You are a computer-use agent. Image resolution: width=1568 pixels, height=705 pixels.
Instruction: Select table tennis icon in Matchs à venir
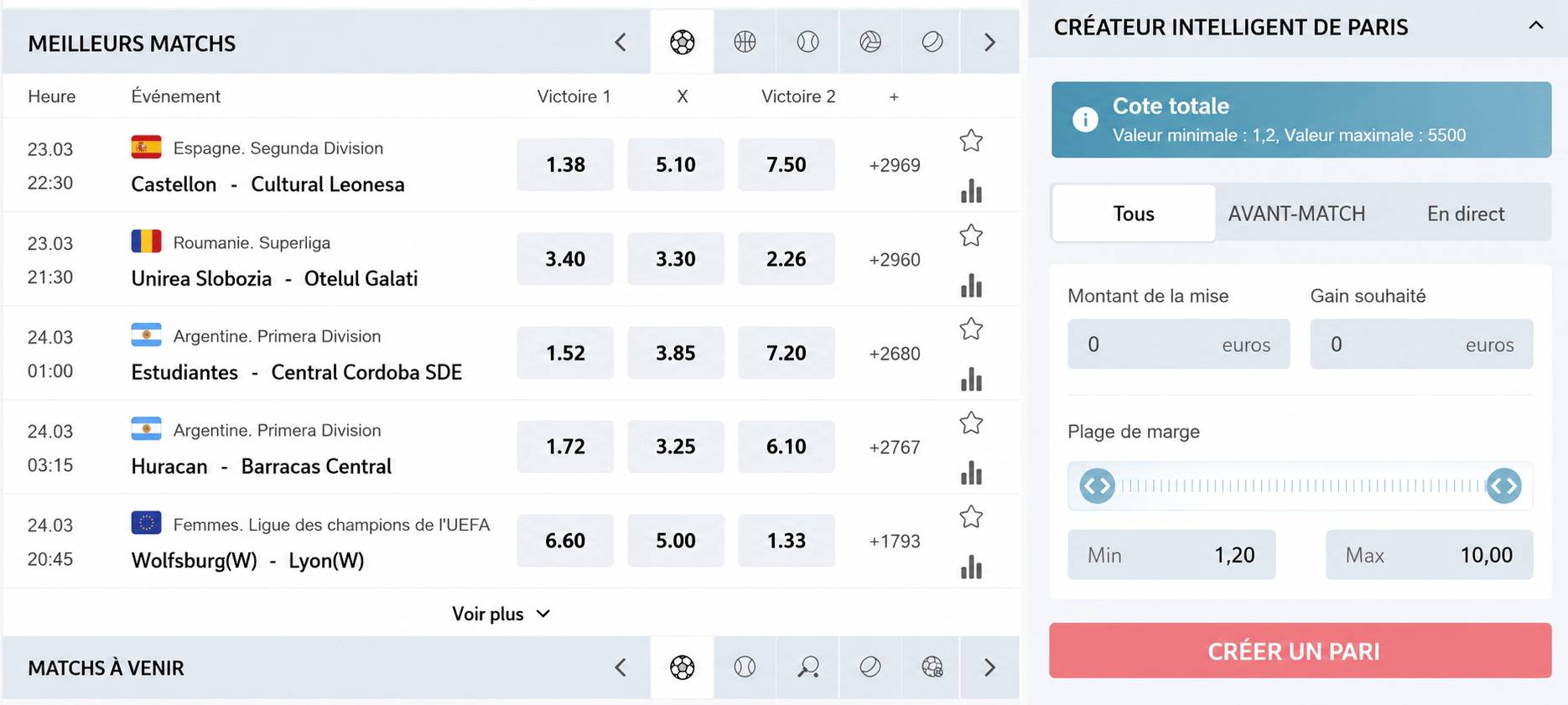(x=807, y=667)
